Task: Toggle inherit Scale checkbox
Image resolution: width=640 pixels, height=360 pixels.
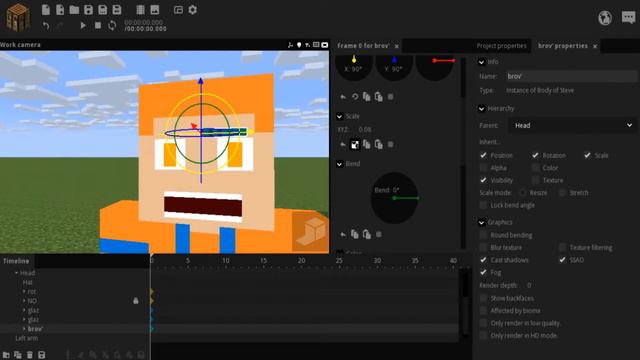Action: [587, 155]
